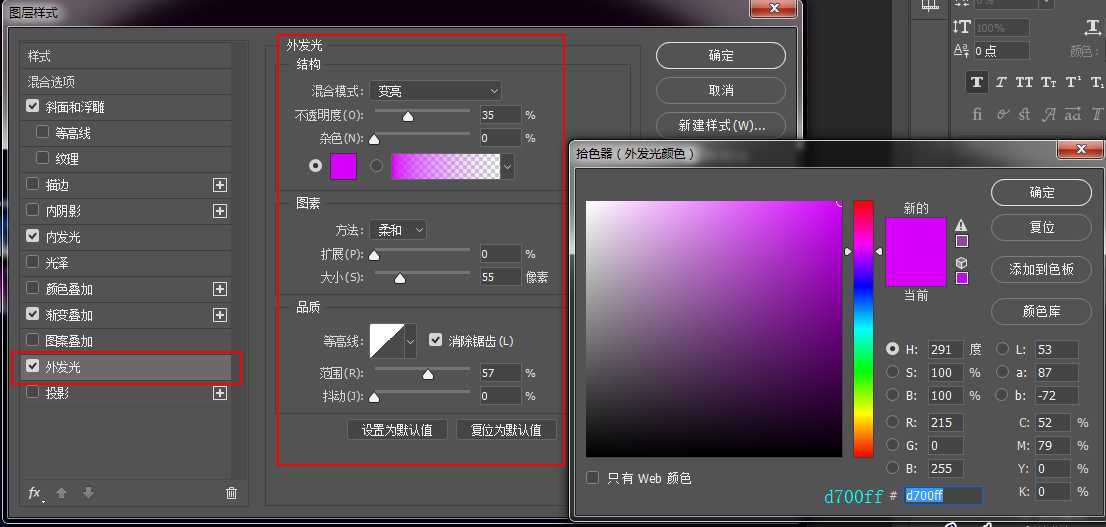Click the 新建样式 button
The image size is (1106, 527).
720,126
